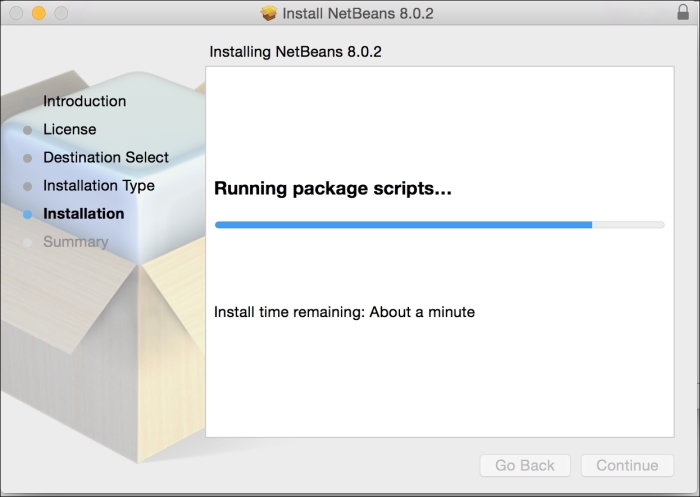Click the 'Install NetBeans 8.0.2' window title

point(358,13)
